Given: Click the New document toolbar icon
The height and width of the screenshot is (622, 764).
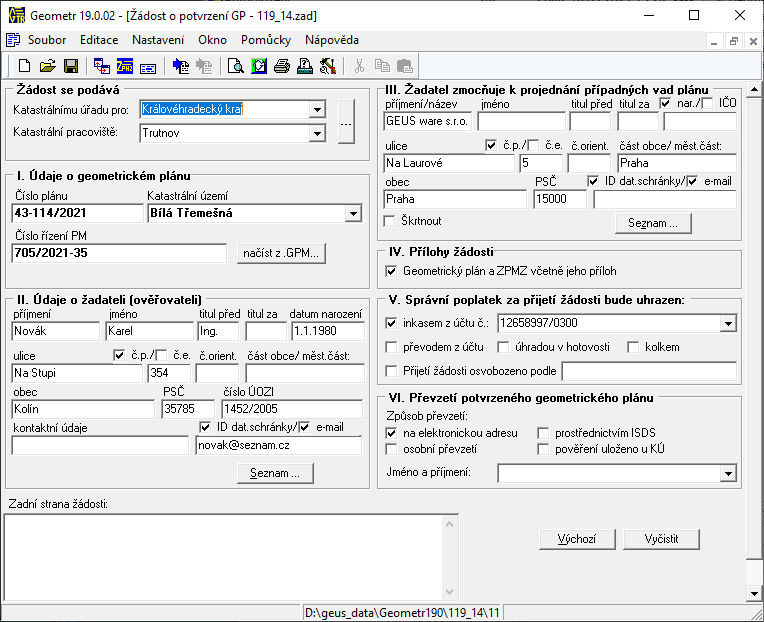Looking at the screenshot, I should click(25, 67).
